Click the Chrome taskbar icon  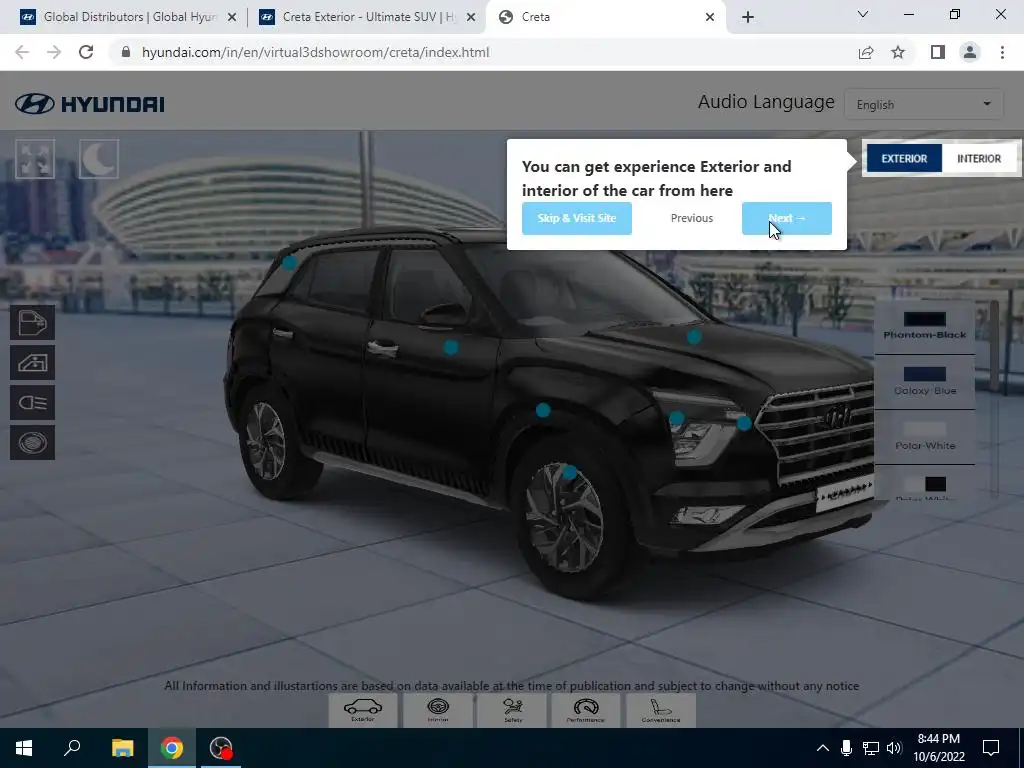pos(172,748)
